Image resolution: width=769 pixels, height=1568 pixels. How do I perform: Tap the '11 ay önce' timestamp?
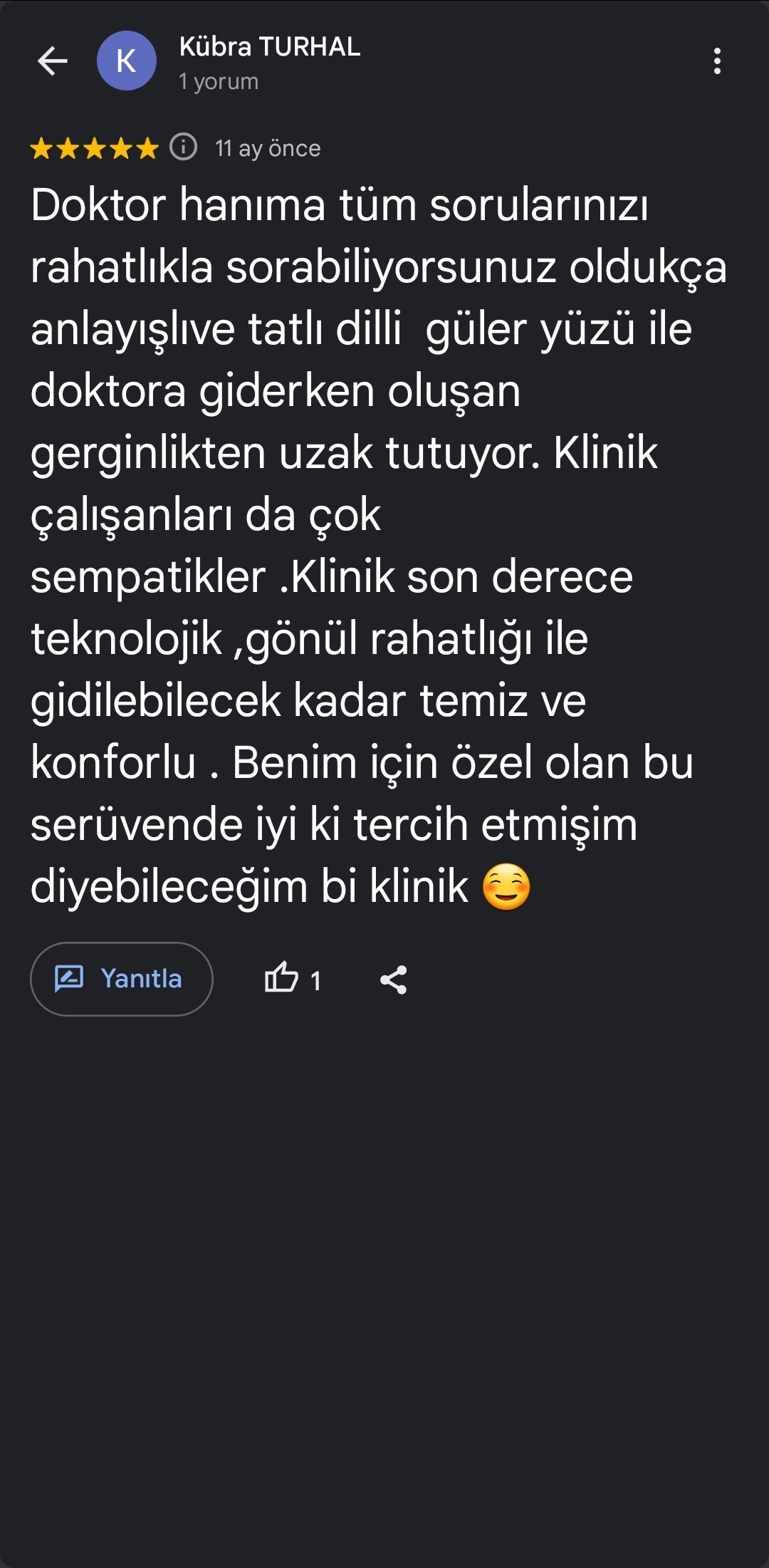268,148
